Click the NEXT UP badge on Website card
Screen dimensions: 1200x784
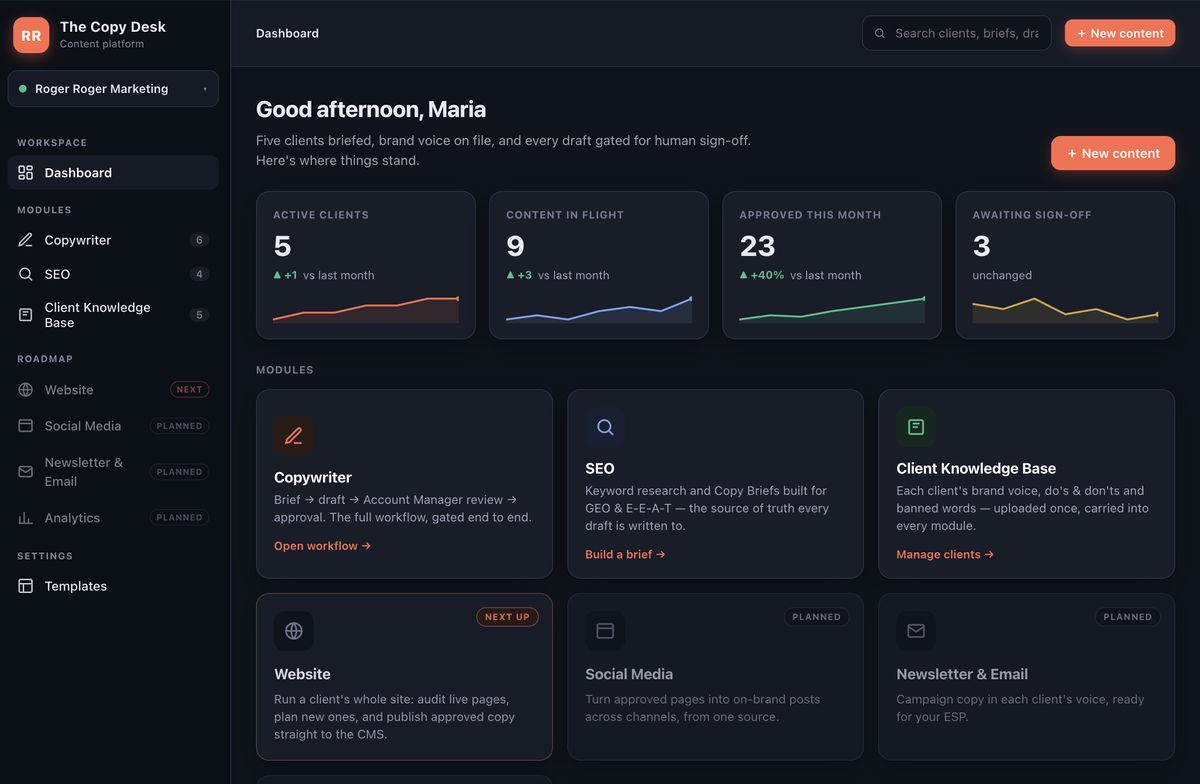click(x=507, y=617)
